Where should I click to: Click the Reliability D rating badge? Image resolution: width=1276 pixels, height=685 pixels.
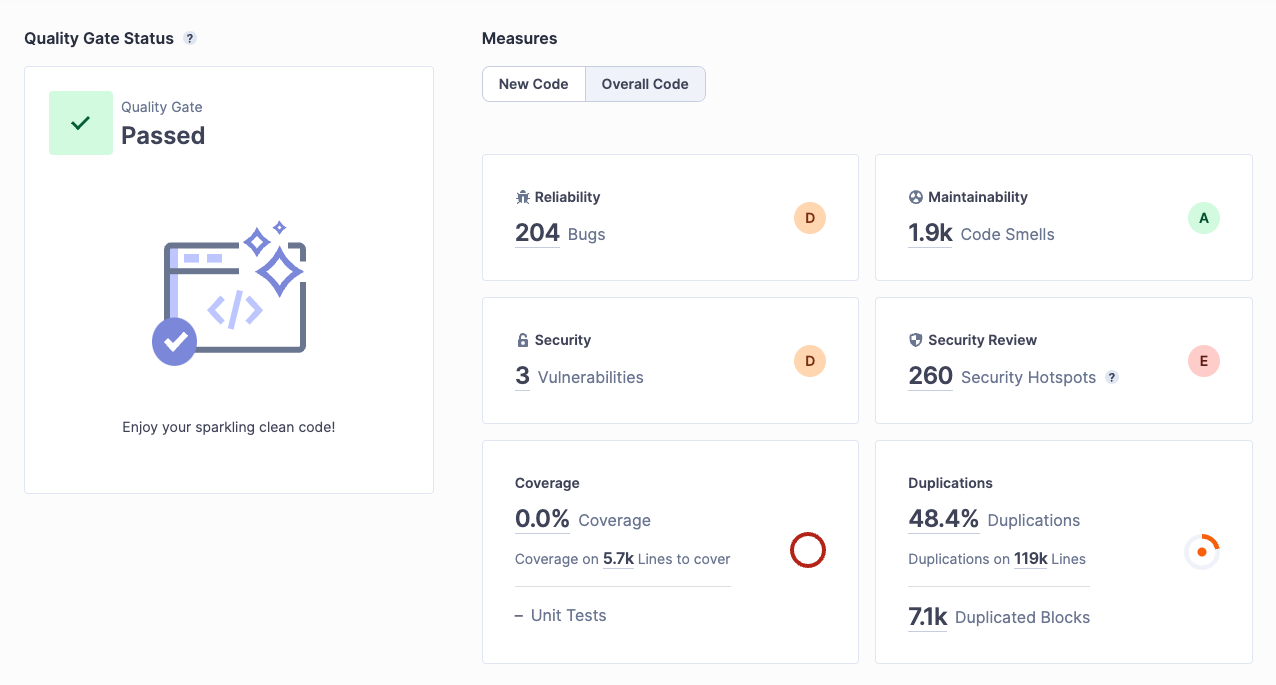tap(810, 218)
